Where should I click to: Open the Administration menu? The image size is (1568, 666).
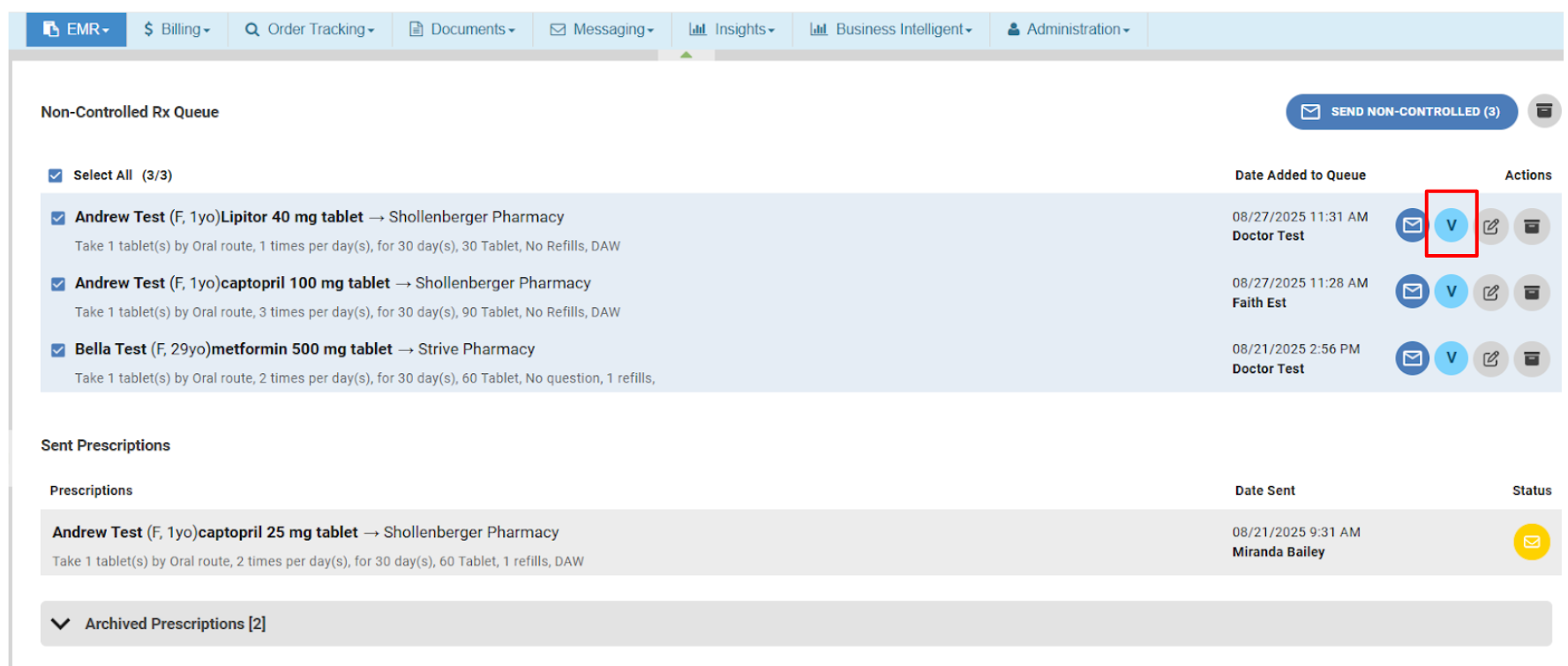coord(1069,29)
